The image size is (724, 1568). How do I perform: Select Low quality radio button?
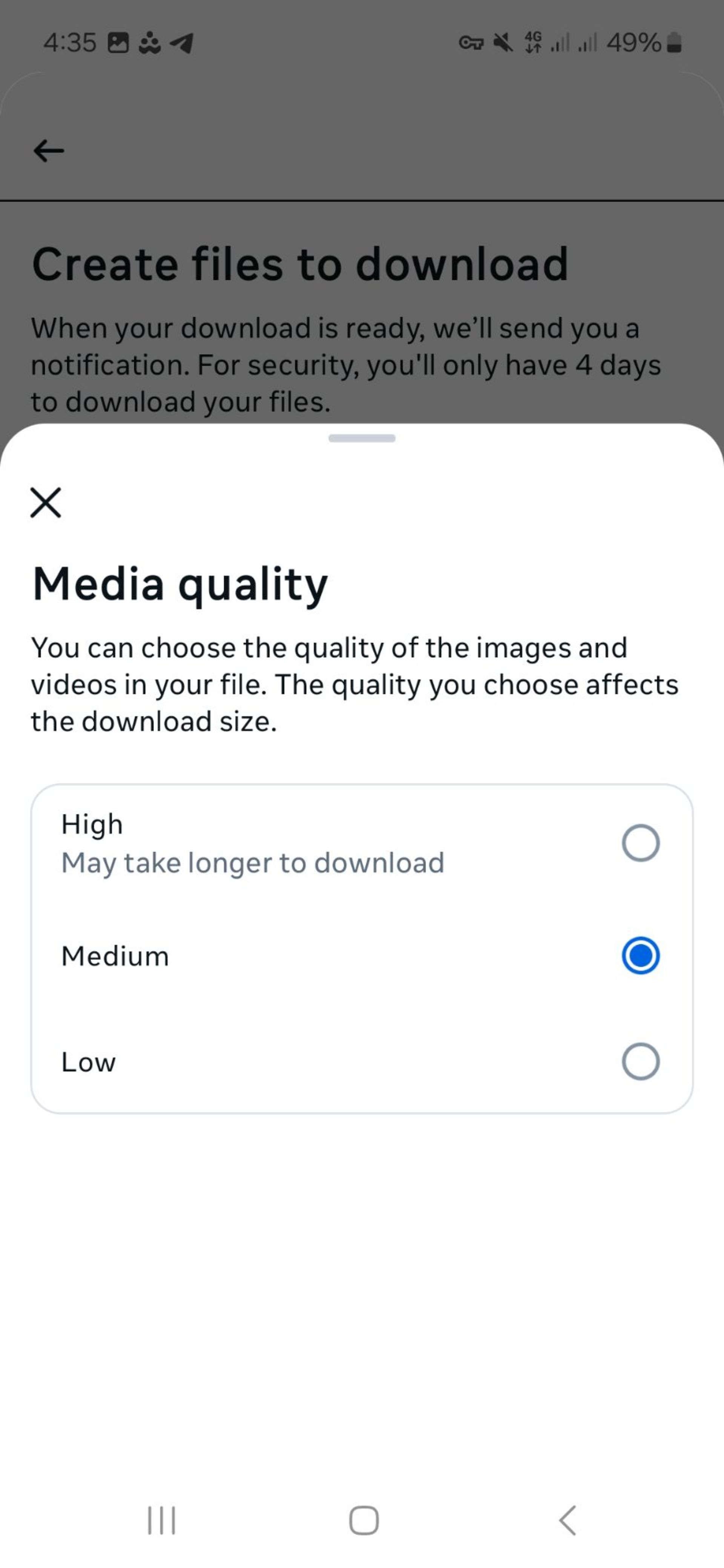[x=641, y=1062]
